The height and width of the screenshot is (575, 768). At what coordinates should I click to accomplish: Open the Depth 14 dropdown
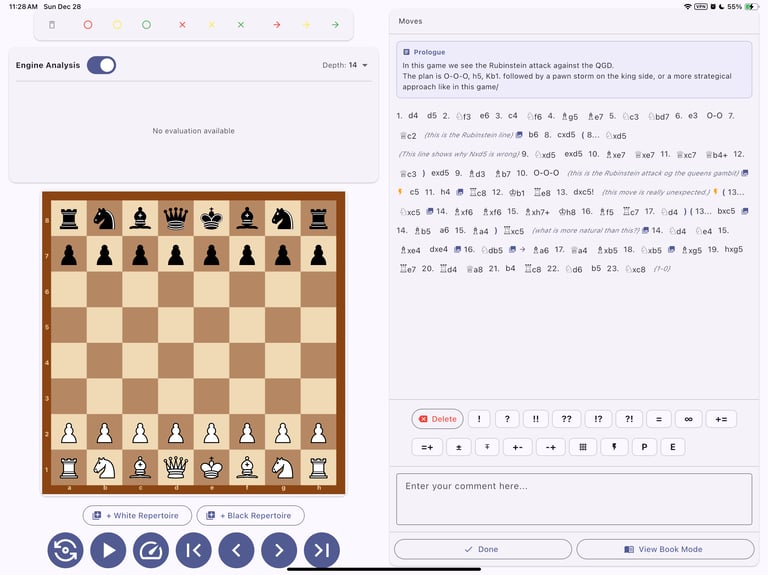345,65
